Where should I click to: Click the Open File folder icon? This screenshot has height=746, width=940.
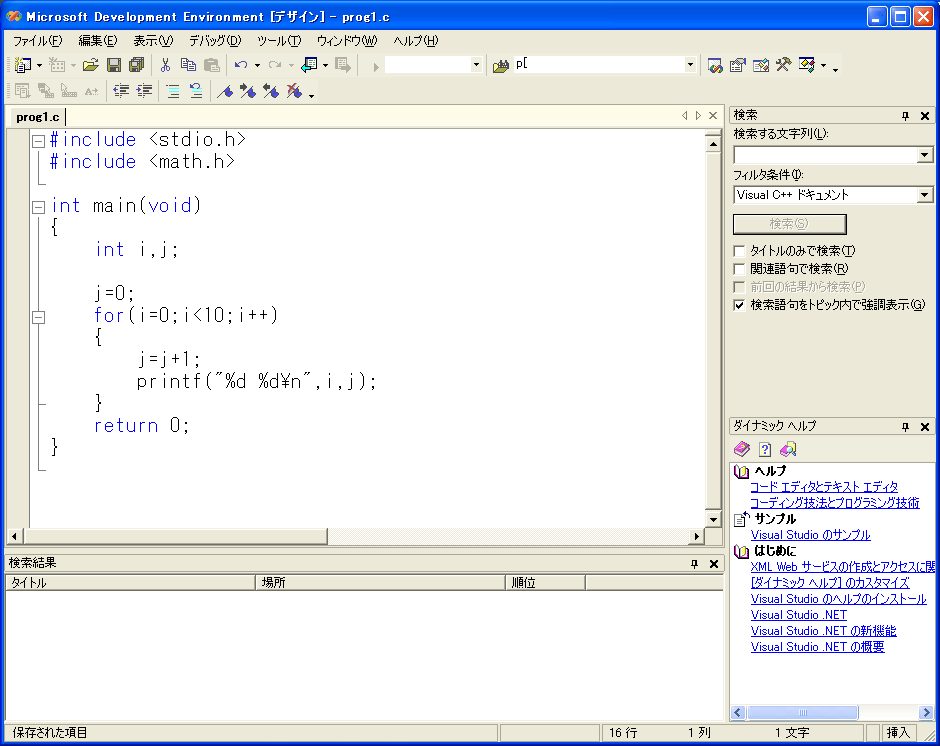click(91, 65)
